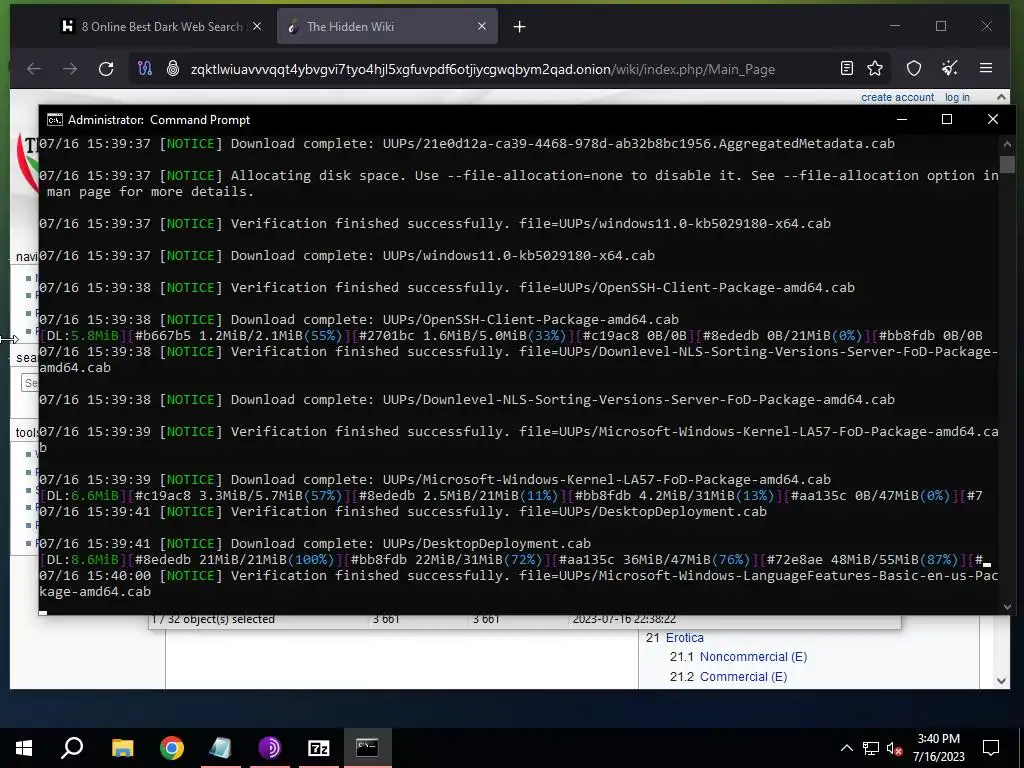Open the Commercial (E) contents link
The height and width of the screenshot is (768, 1024).
coord(743,677)
